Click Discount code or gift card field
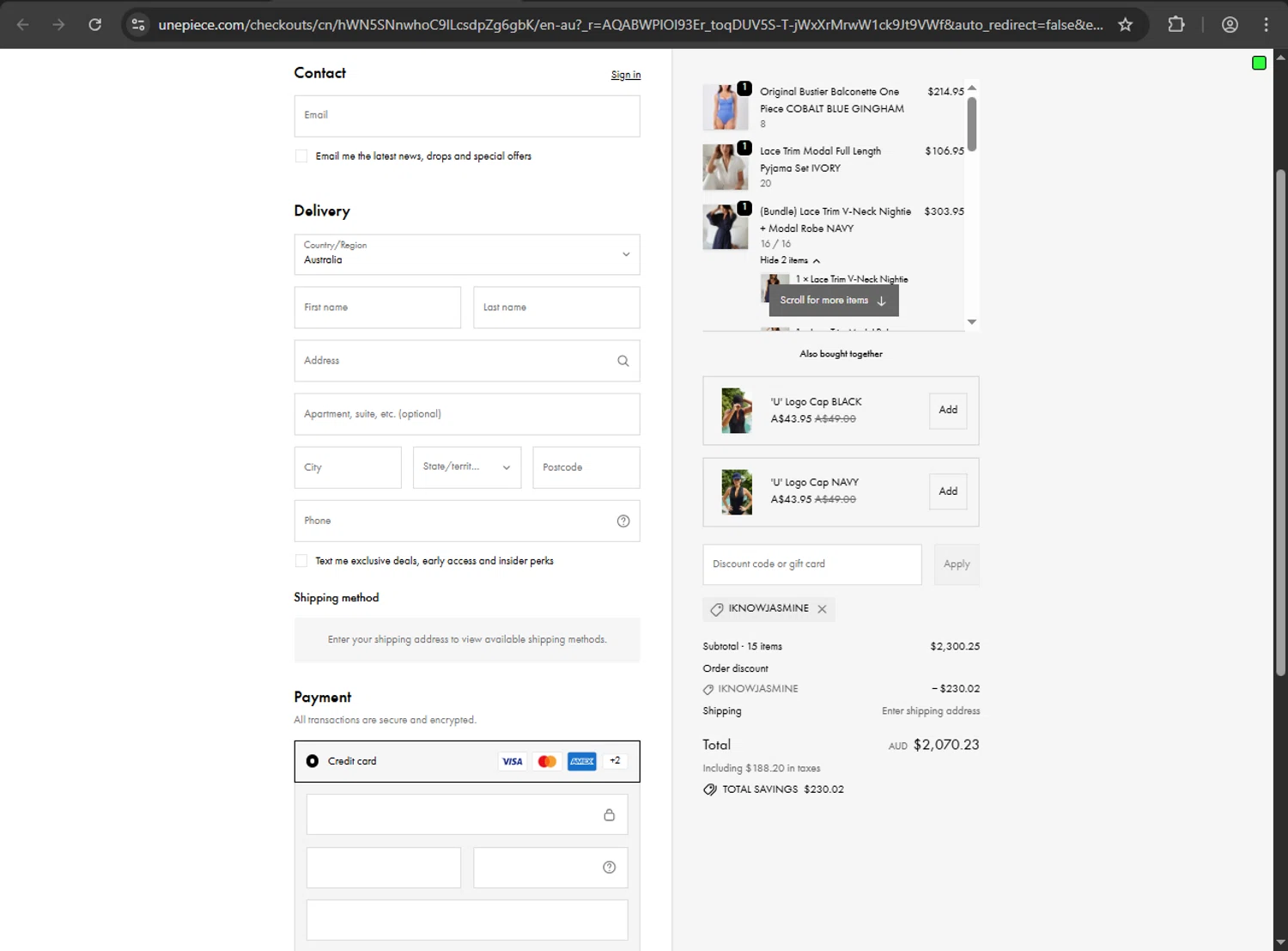 812,564
